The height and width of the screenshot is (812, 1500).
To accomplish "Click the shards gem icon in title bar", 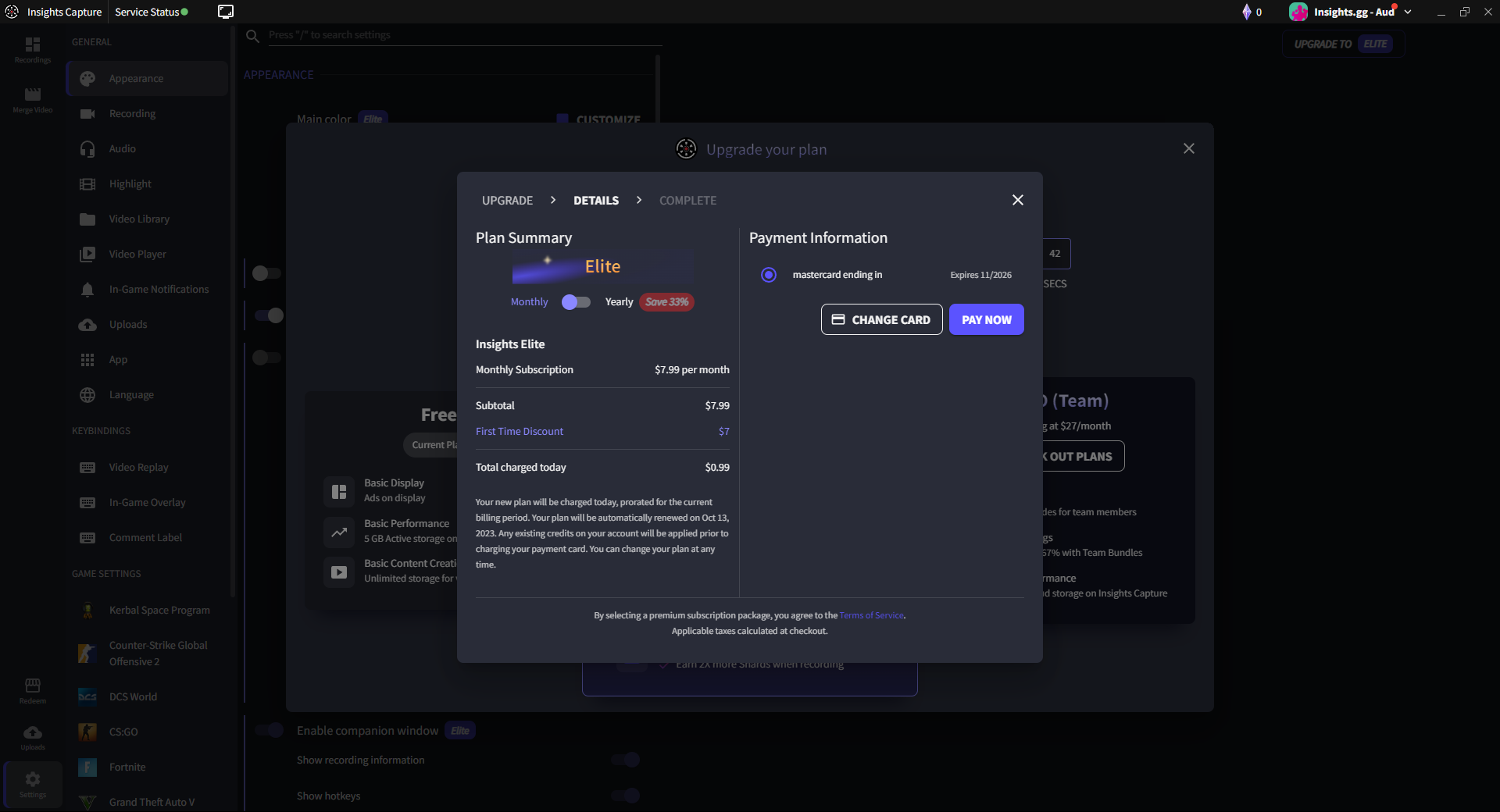I will 1247,12.
